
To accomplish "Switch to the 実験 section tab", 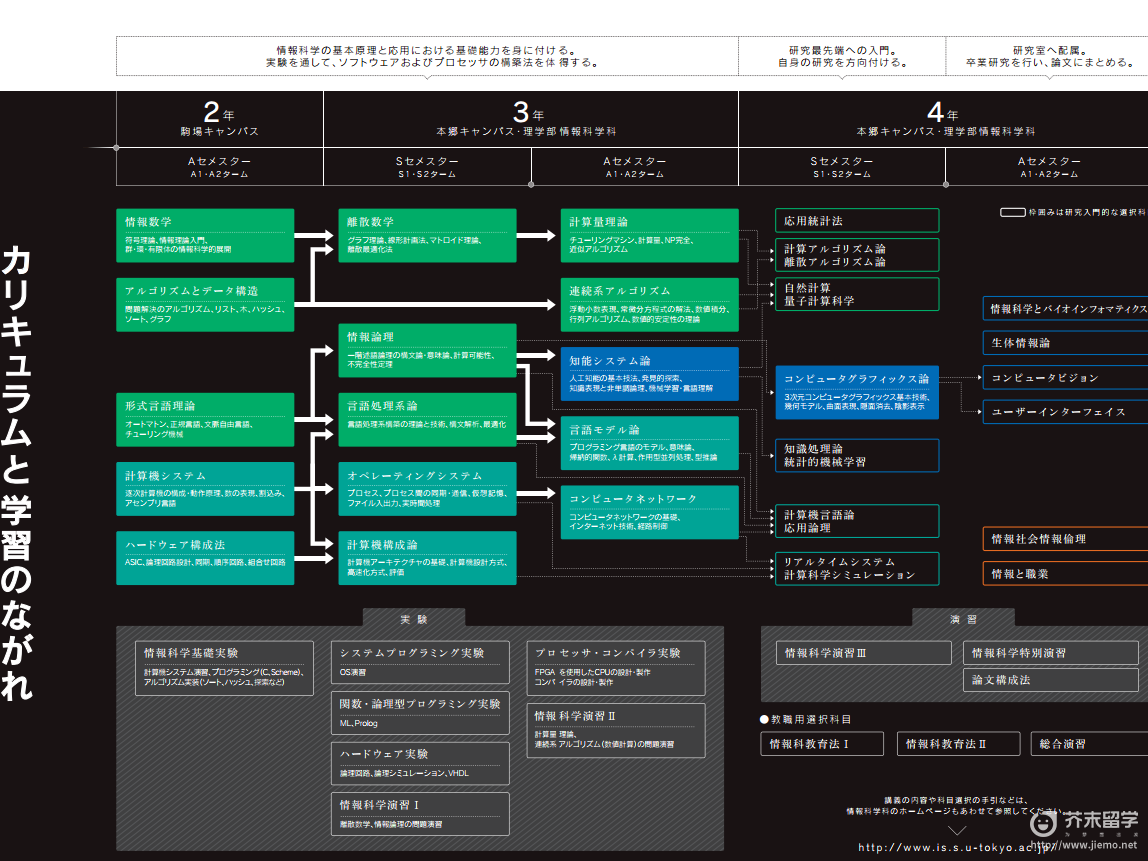I will pyautogui.click(x=414, y=619).
